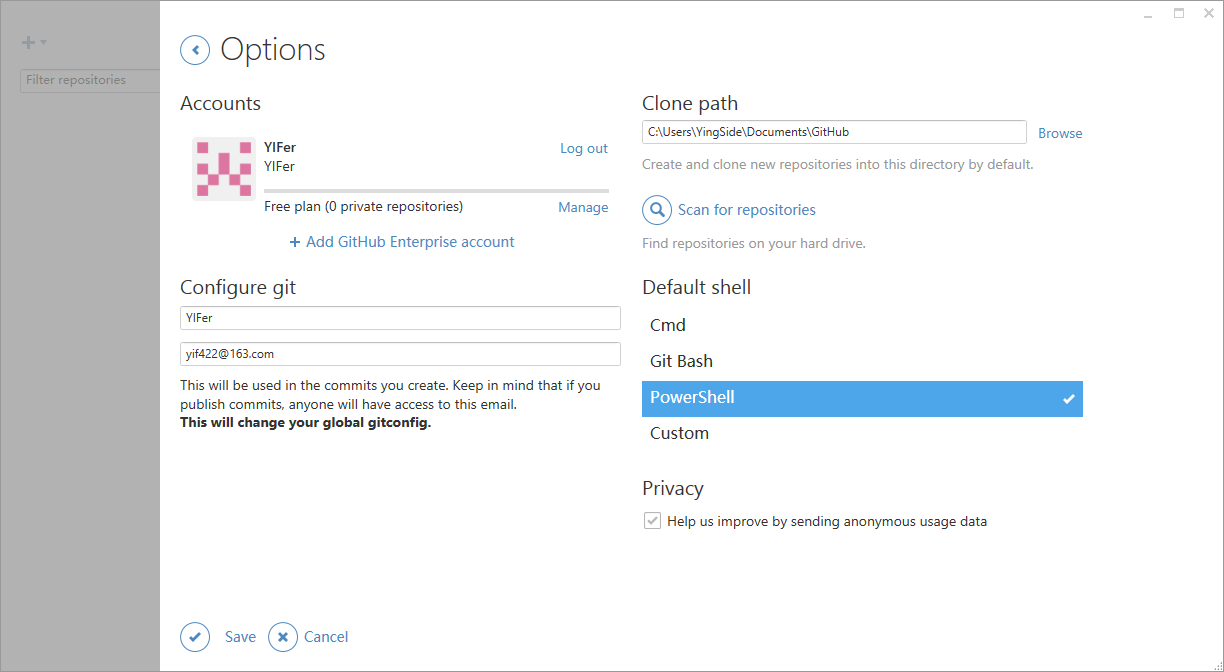Click the Save checkmark circle icon
The width and height of the screenshot is (1224, 672).
click(195, 637)
